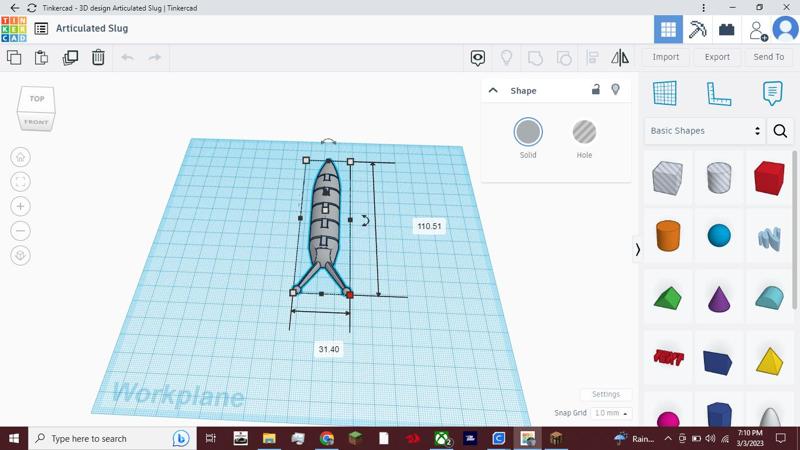Click the Group shapes icon
Image resolution: width=800 pixels, height=450 pixels.
pyautogui.click(x=535, y=58)
